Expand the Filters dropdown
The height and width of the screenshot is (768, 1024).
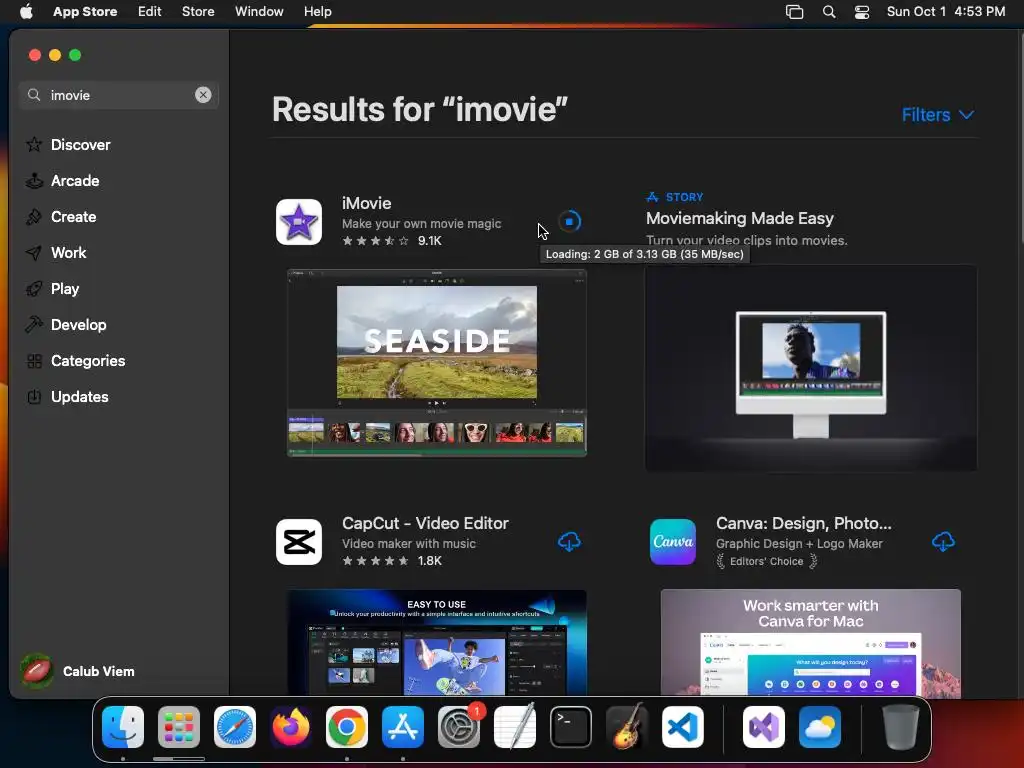click(938, 115)
